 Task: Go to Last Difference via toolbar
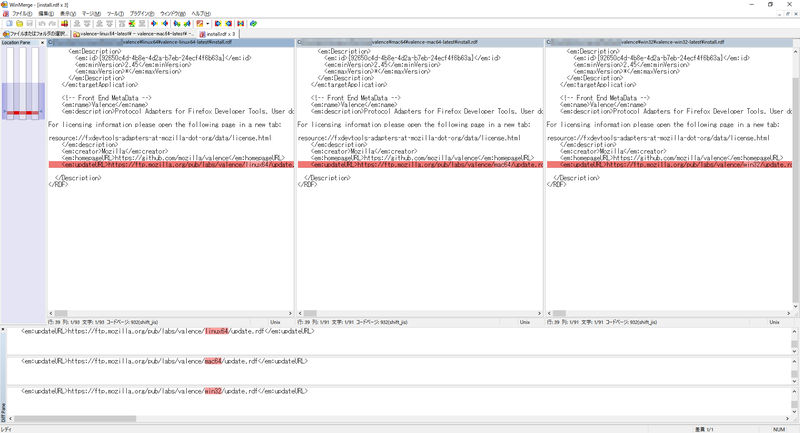142,23
